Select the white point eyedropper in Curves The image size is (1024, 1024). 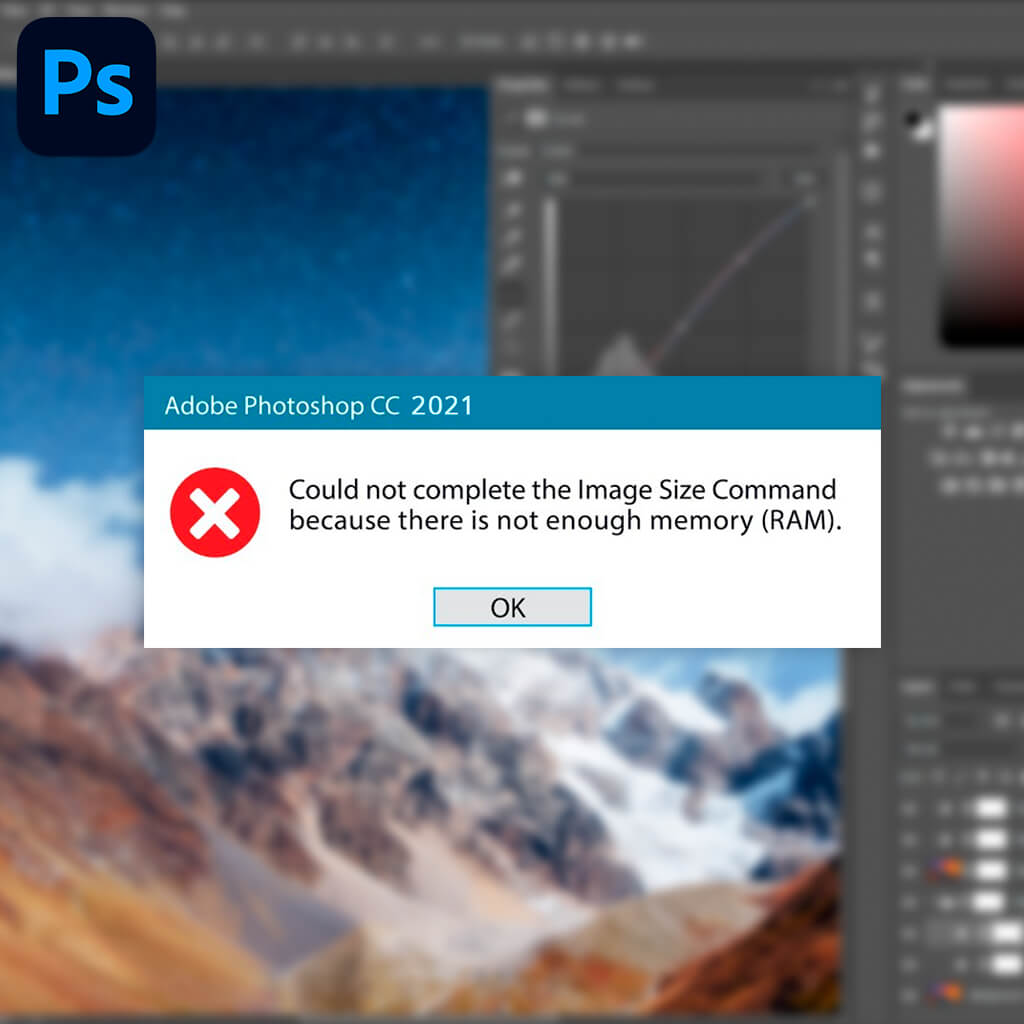[513, 264]
